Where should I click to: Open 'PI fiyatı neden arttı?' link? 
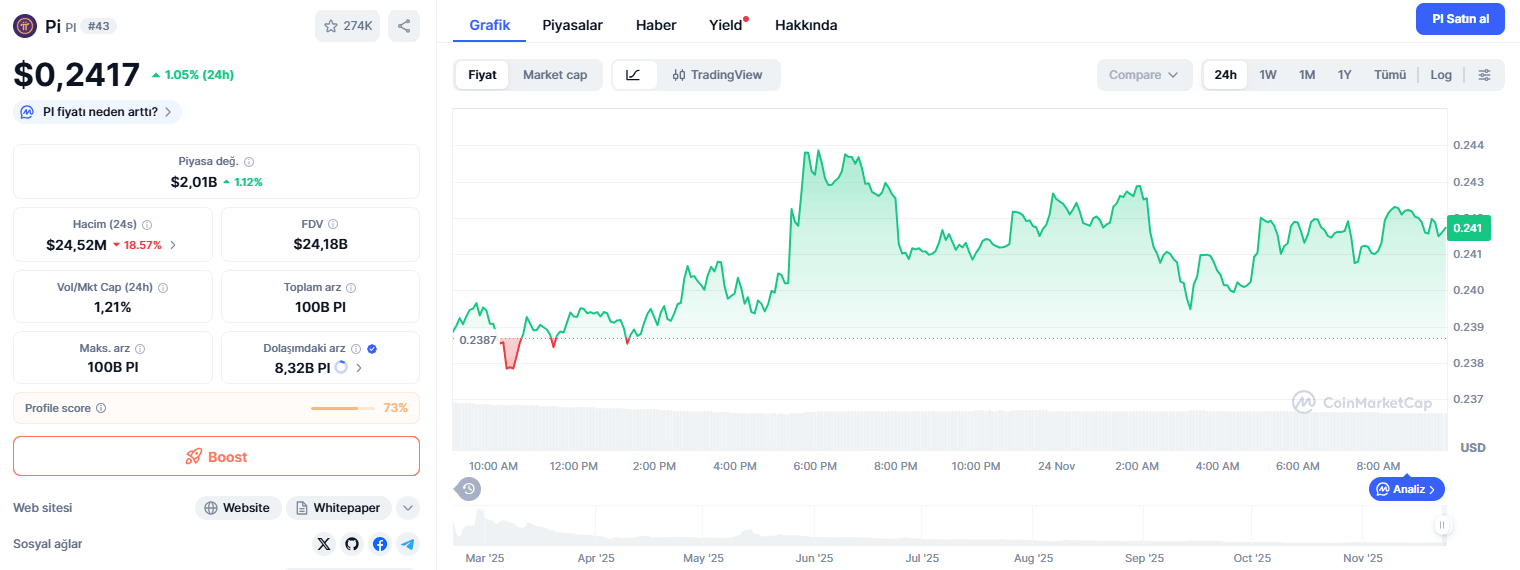pyautogui.click(x=98, y=112)
